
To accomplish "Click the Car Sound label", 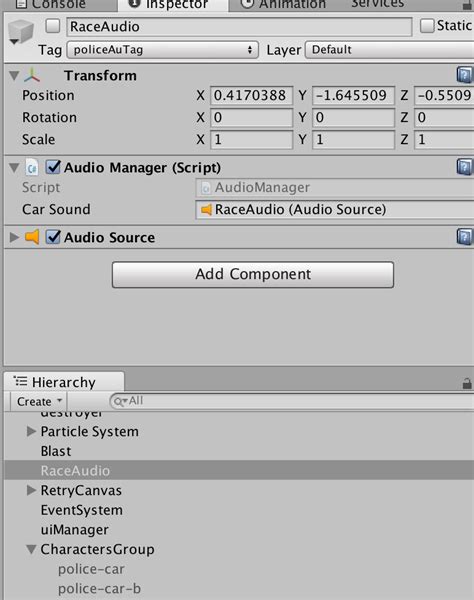I will click(56, 209).
